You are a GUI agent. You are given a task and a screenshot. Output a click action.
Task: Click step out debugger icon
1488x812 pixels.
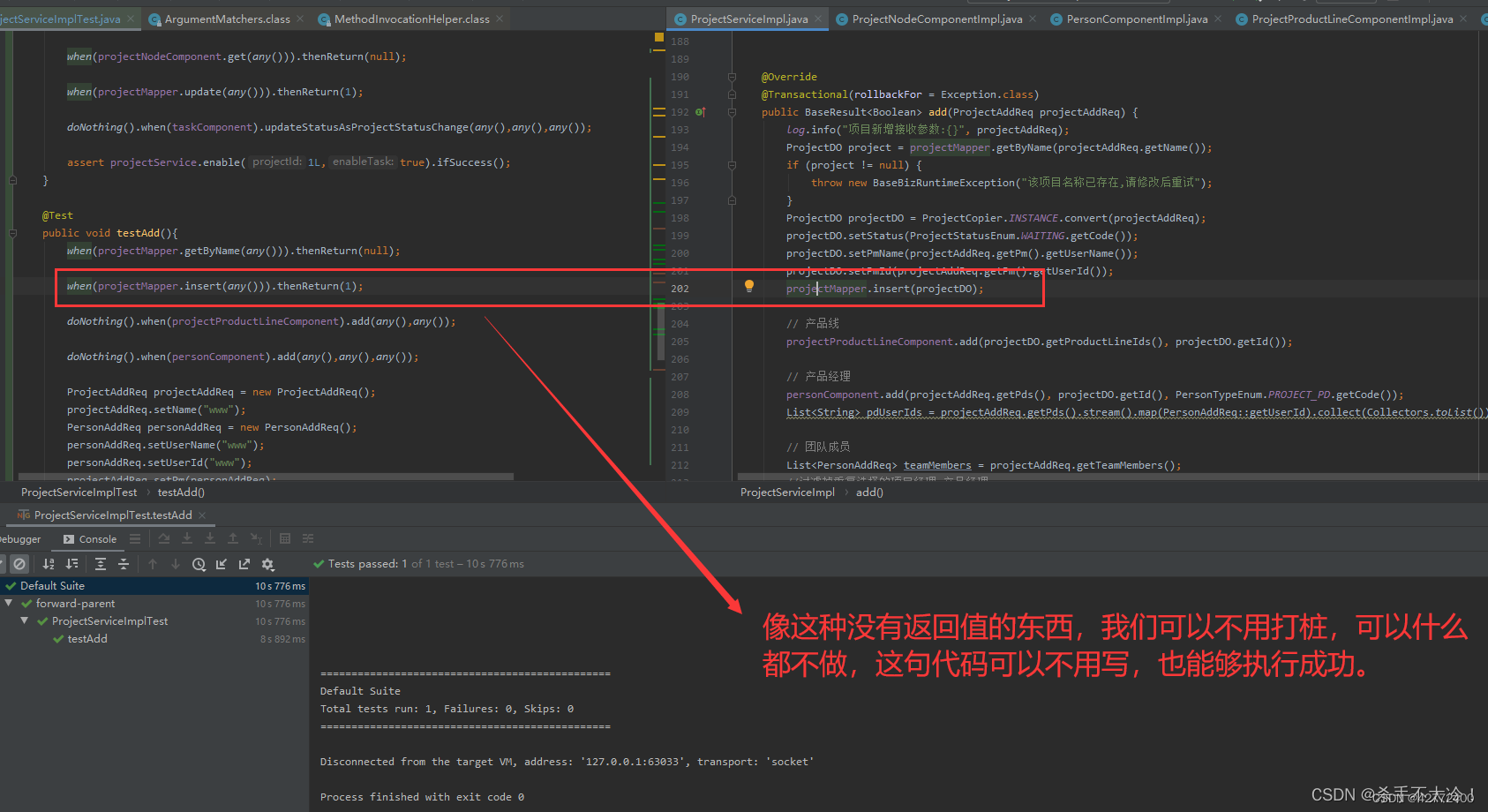click(233, 538)
